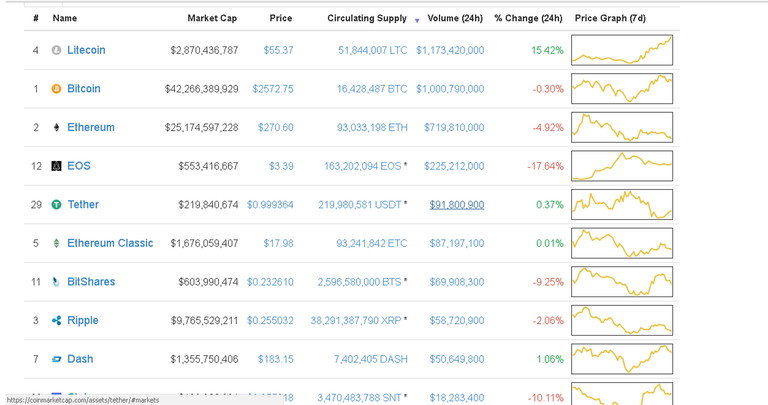The image size is (768, 405).
Task: Click Tether volume $91,800,900 link
Action: pyautogui.click(x=457, y=205)
